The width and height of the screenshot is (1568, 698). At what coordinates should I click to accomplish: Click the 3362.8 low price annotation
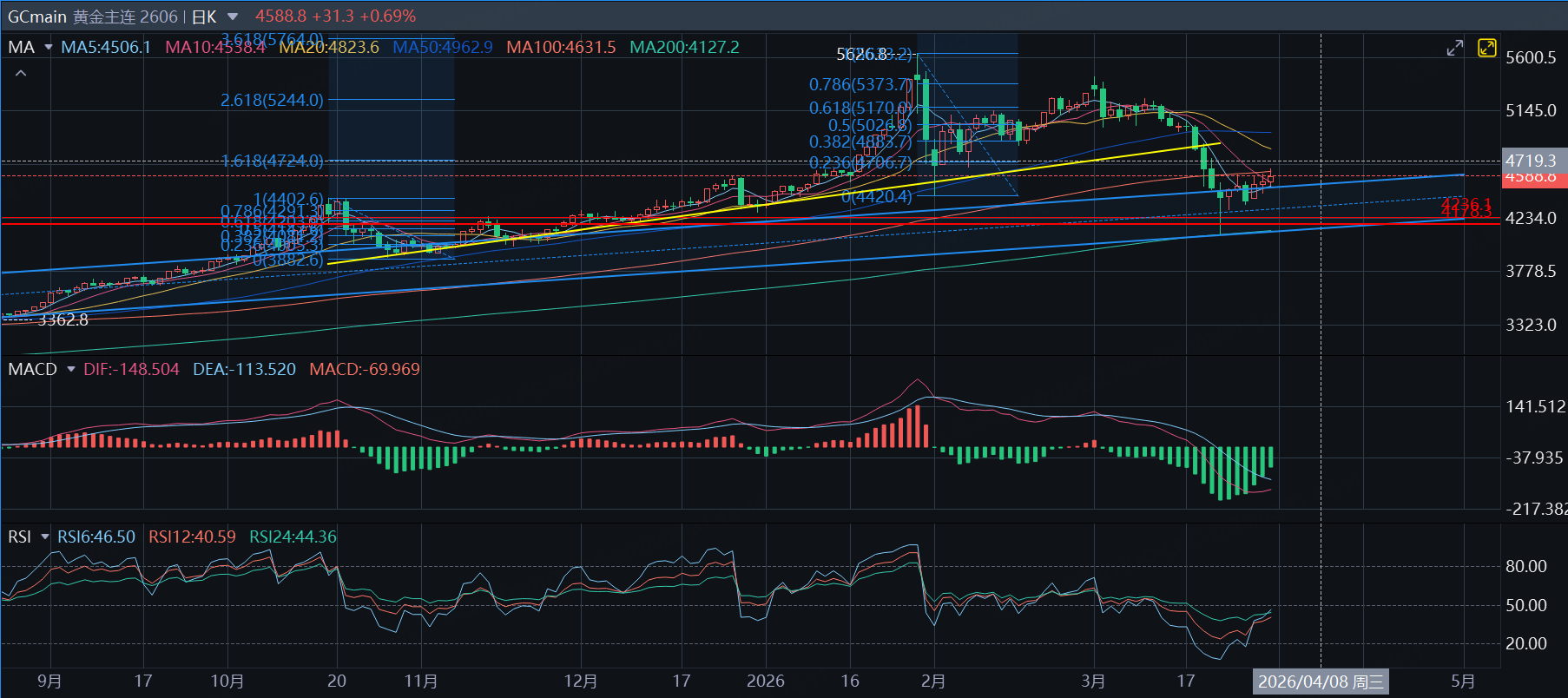coord(63,319)
